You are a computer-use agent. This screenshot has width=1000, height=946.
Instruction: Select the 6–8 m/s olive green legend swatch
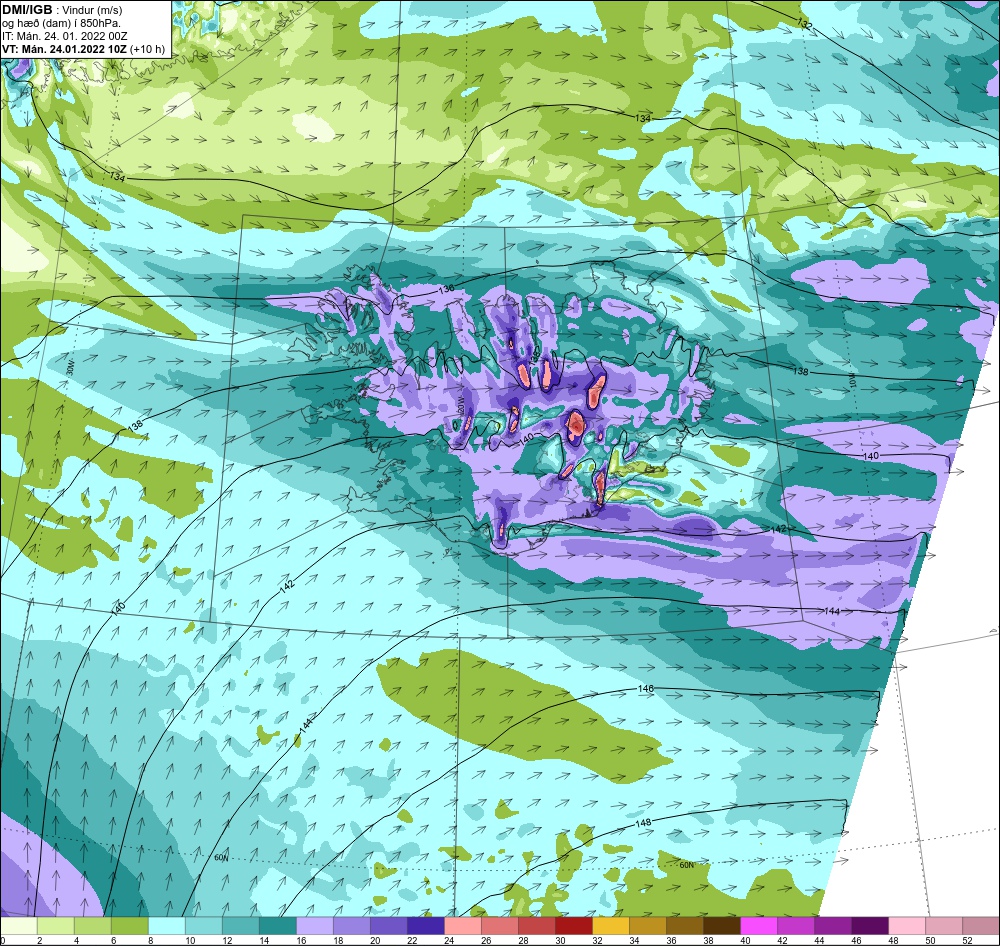coord(130,926)
